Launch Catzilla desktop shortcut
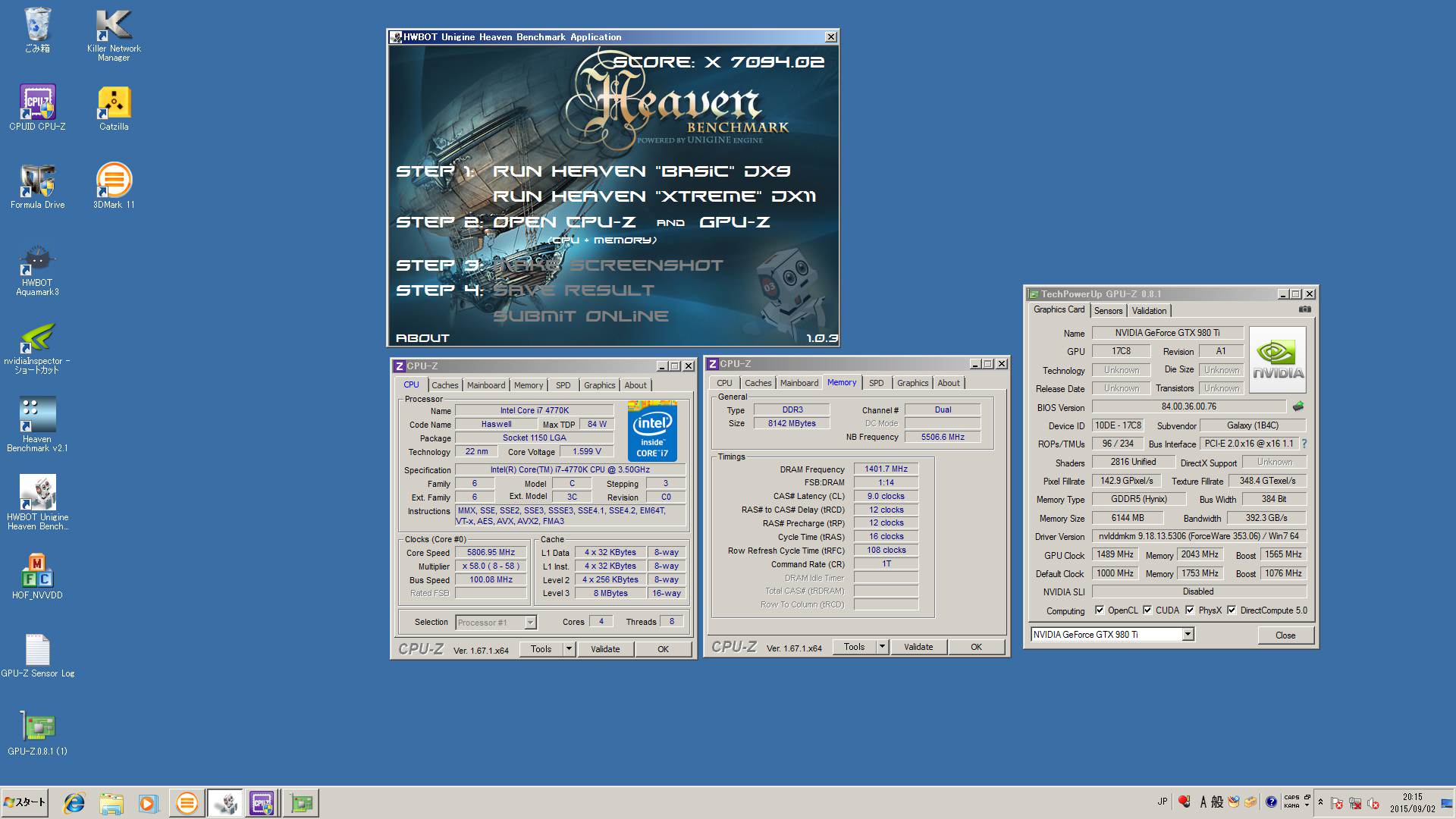Image resolution: width=1456 pixels, height=819 pixels. pos(114,108)
